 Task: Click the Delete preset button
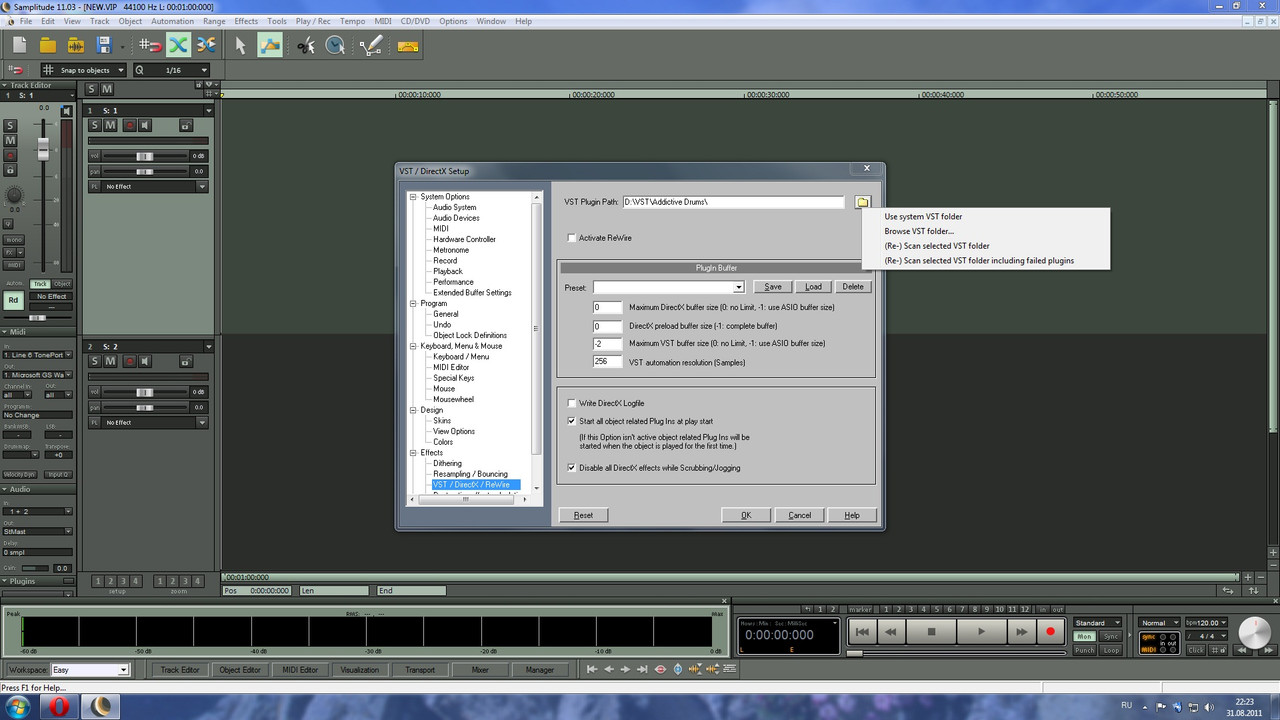click(x=853, y=287)
